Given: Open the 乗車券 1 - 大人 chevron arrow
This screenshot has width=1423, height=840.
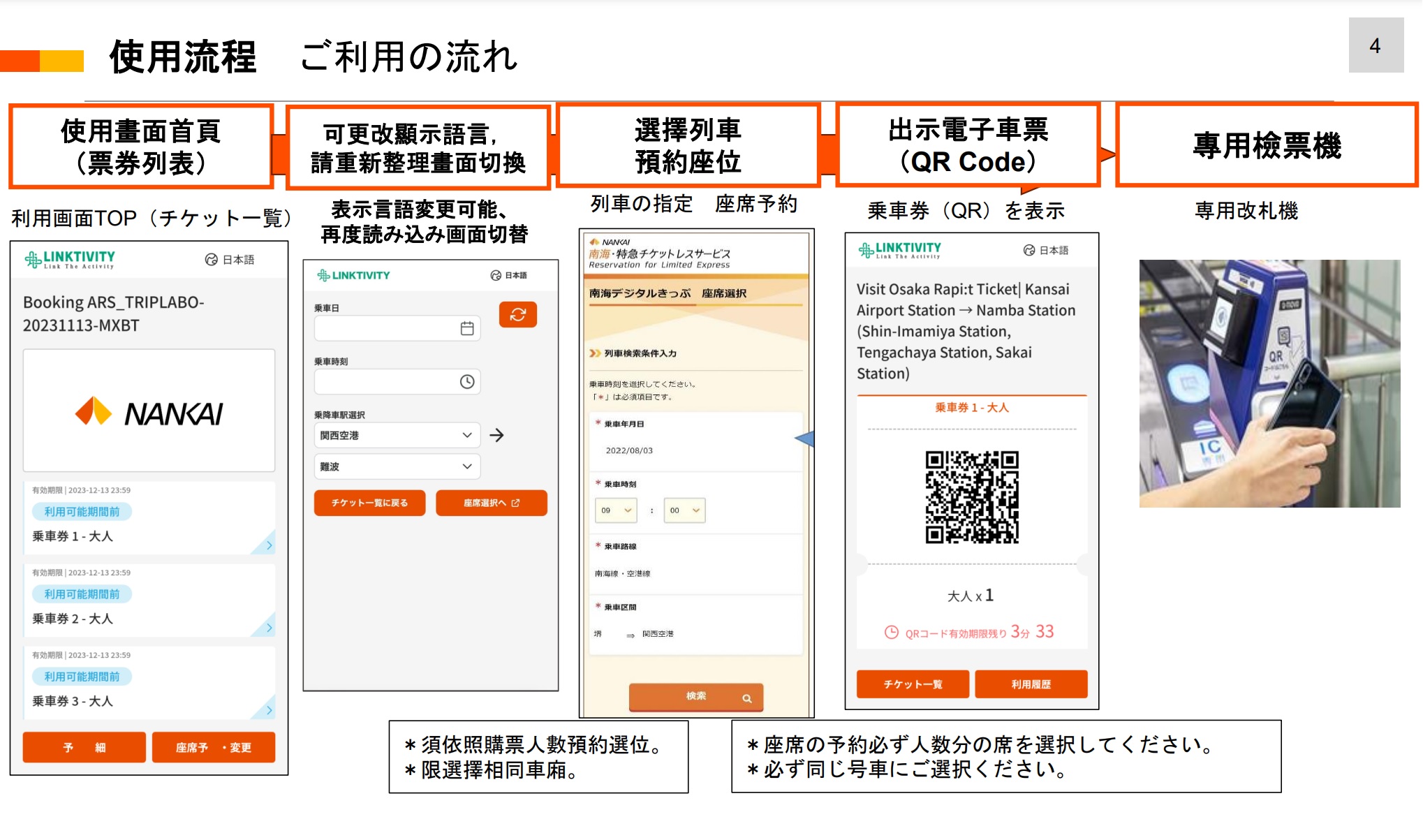Looking at the screenshot, I should pos(269,545).
